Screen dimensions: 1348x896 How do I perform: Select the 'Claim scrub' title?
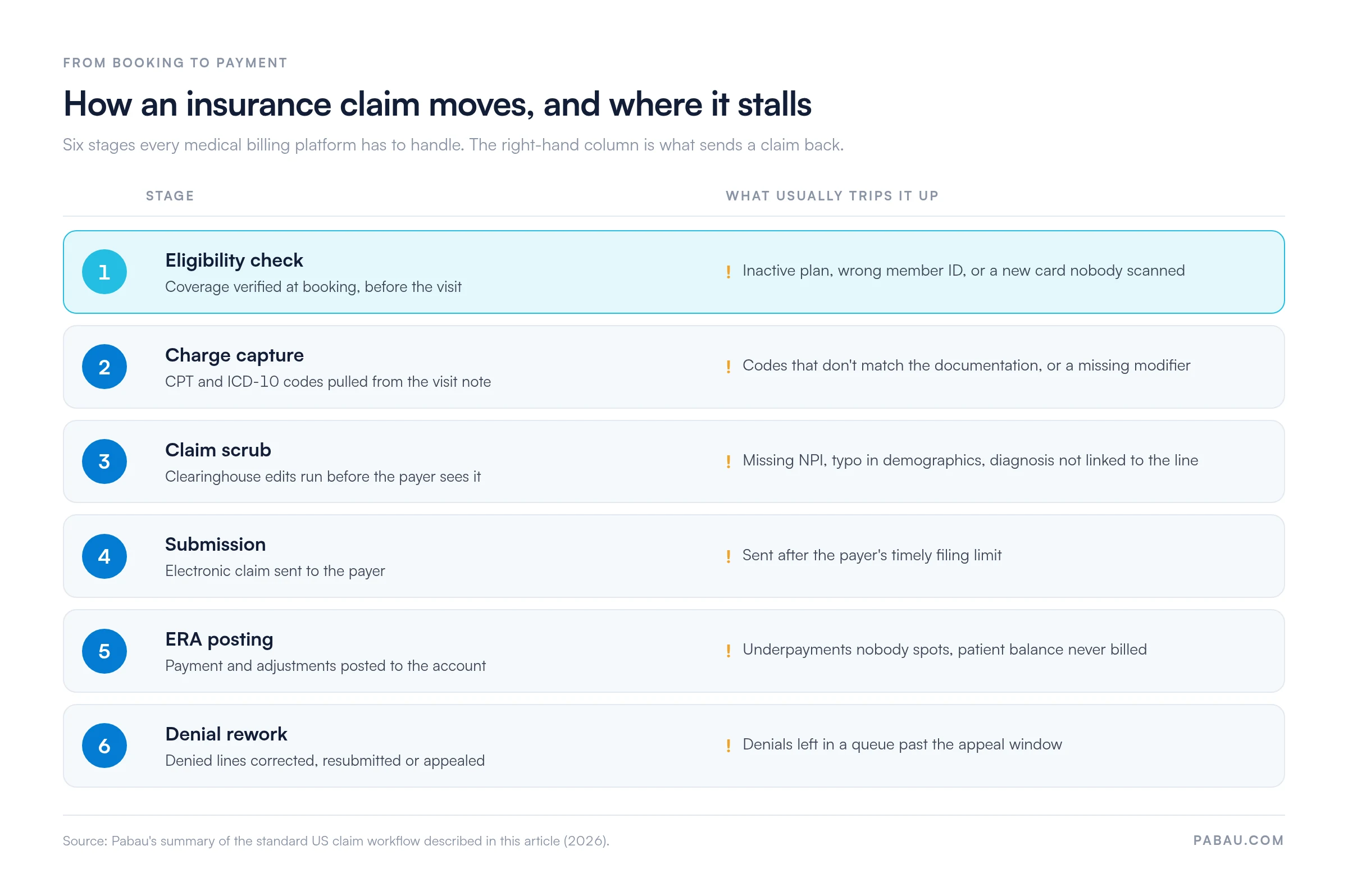218,450
